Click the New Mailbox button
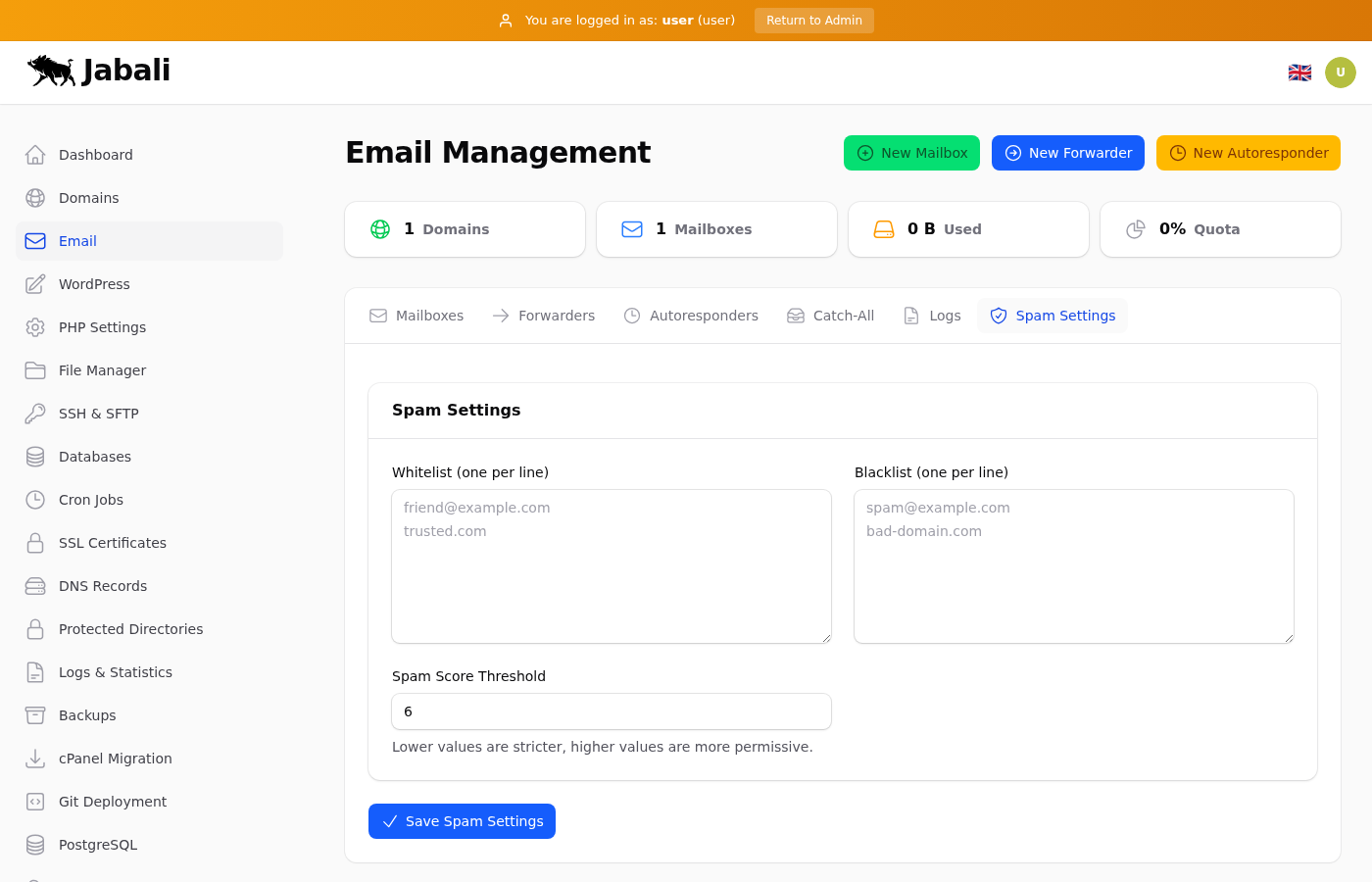The height and width of the screenshot is (882, 1372). (x=911, y=153)
